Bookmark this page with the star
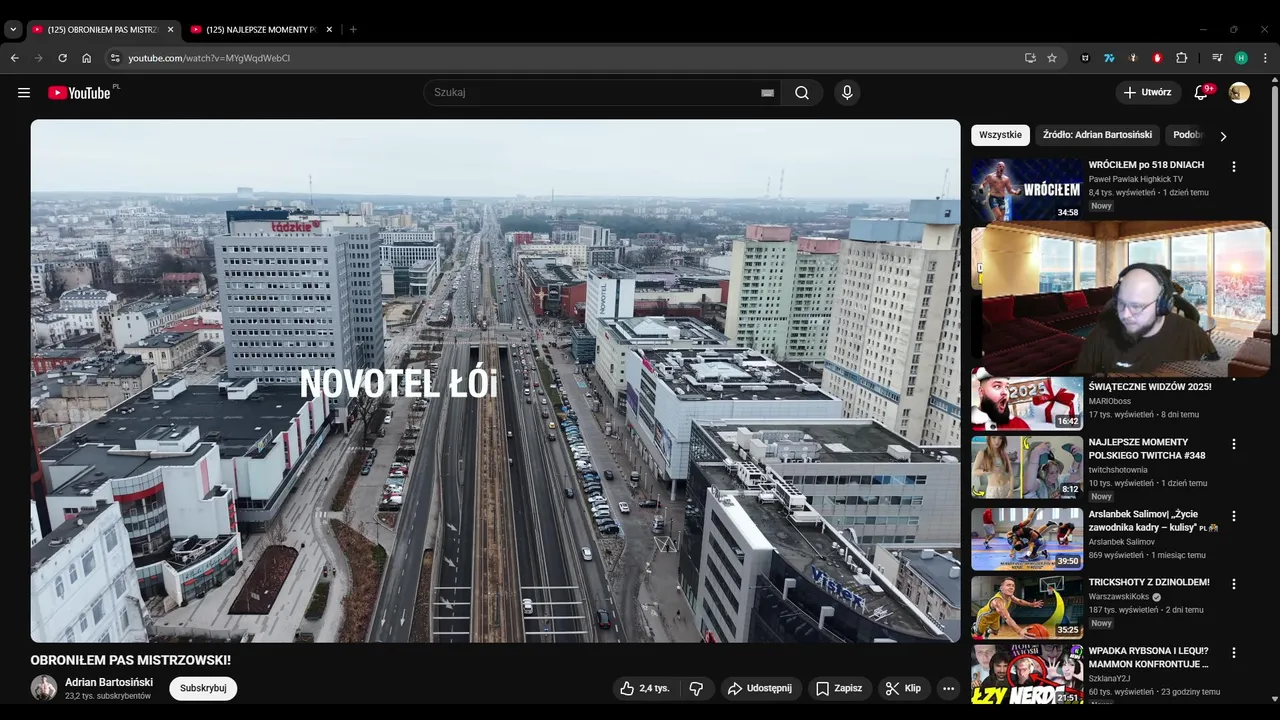The height and width of the screenshot is (720, 1280). (1052, 58)
